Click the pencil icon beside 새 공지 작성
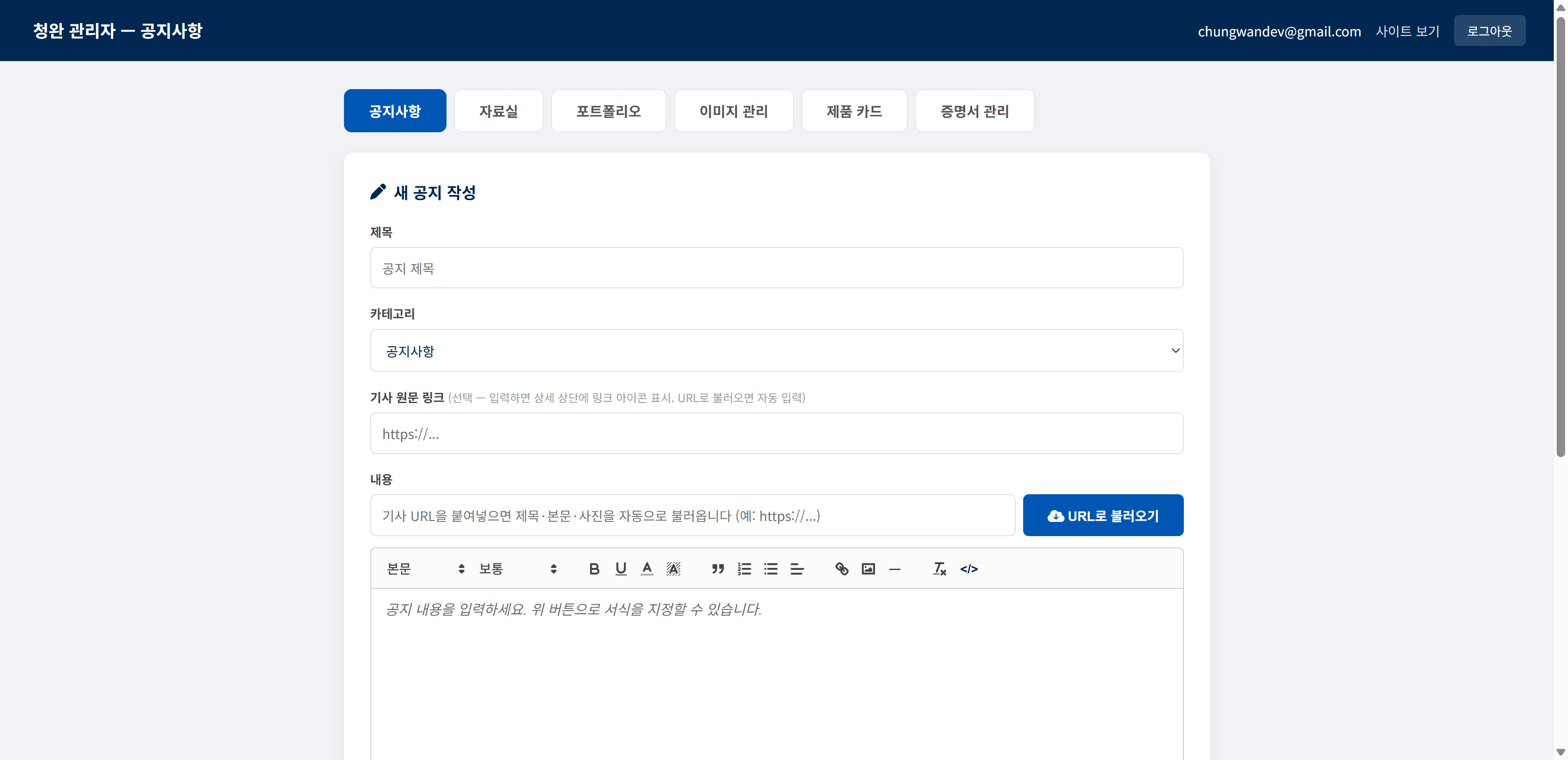Image resolution: width=1568 pixels, height=760 pixels. coord(378,192)
